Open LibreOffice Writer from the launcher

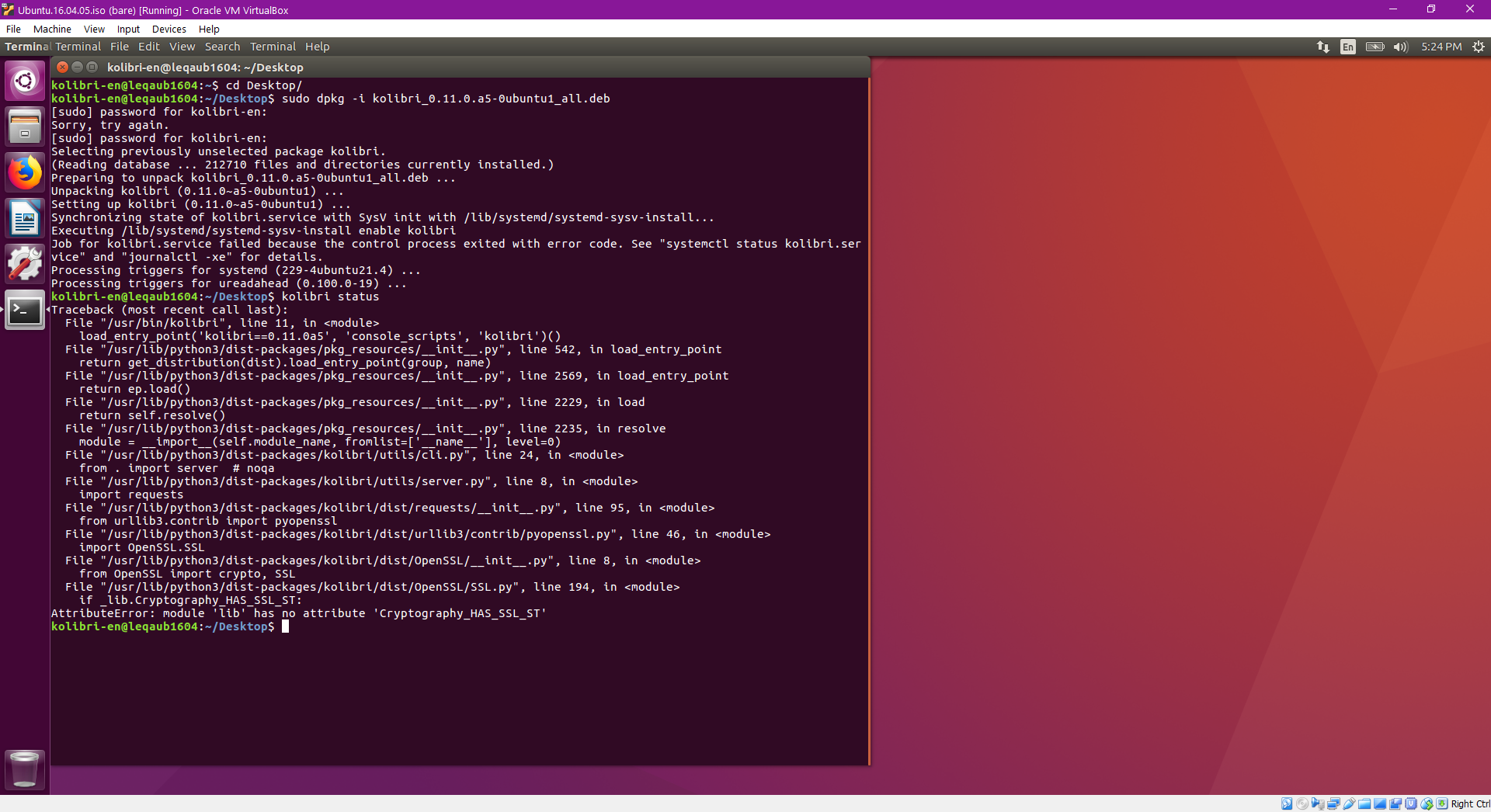point(25,218)
